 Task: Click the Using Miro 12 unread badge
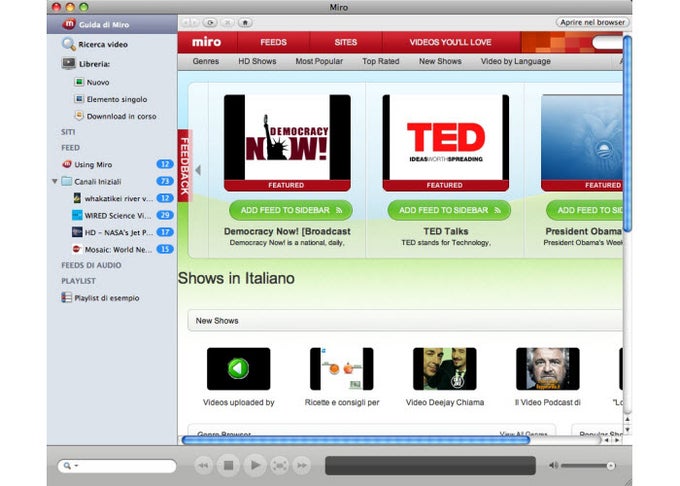[165, 164]
